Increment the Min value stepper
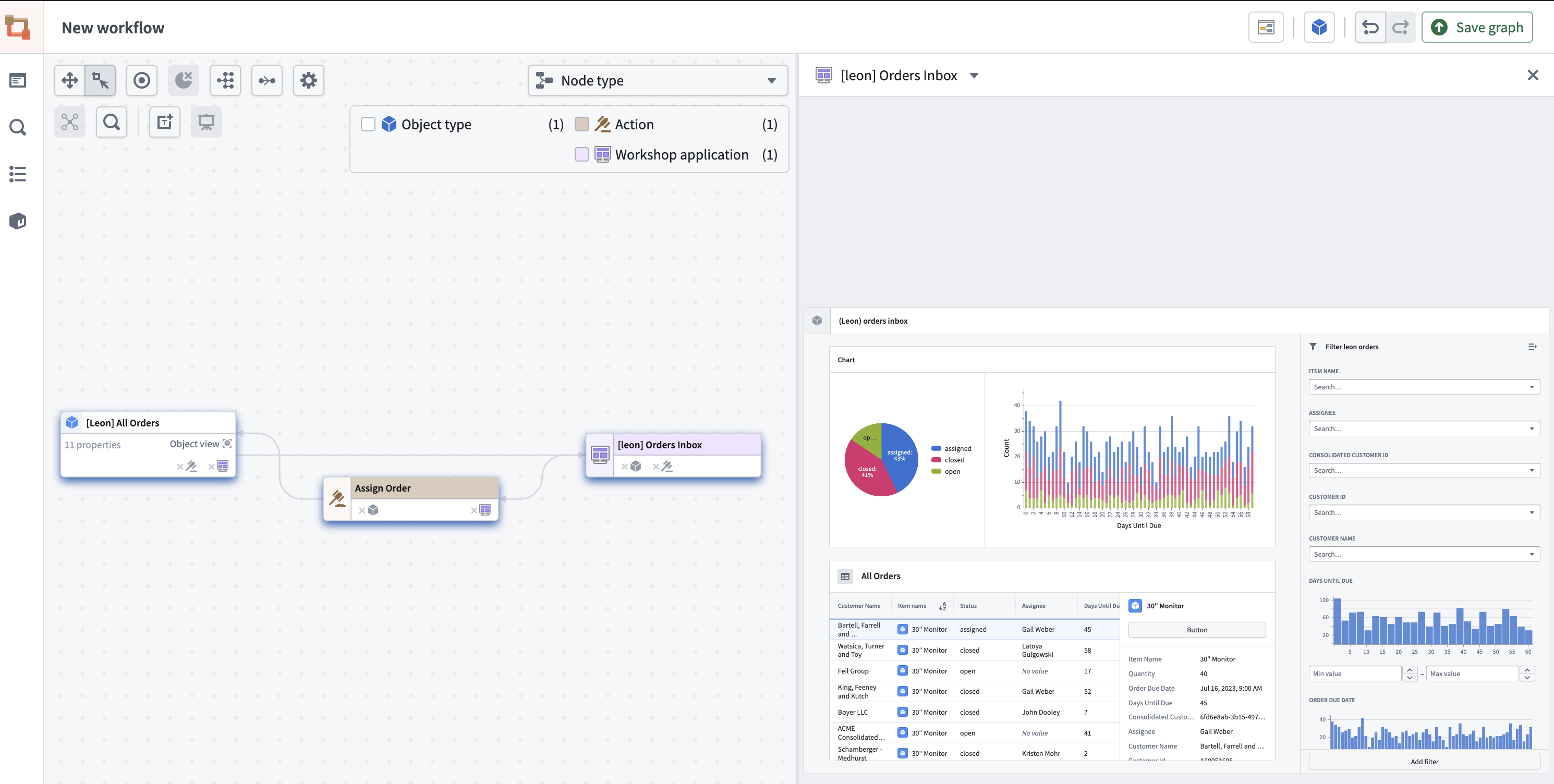1554x784 pixels. [1410, 669]
